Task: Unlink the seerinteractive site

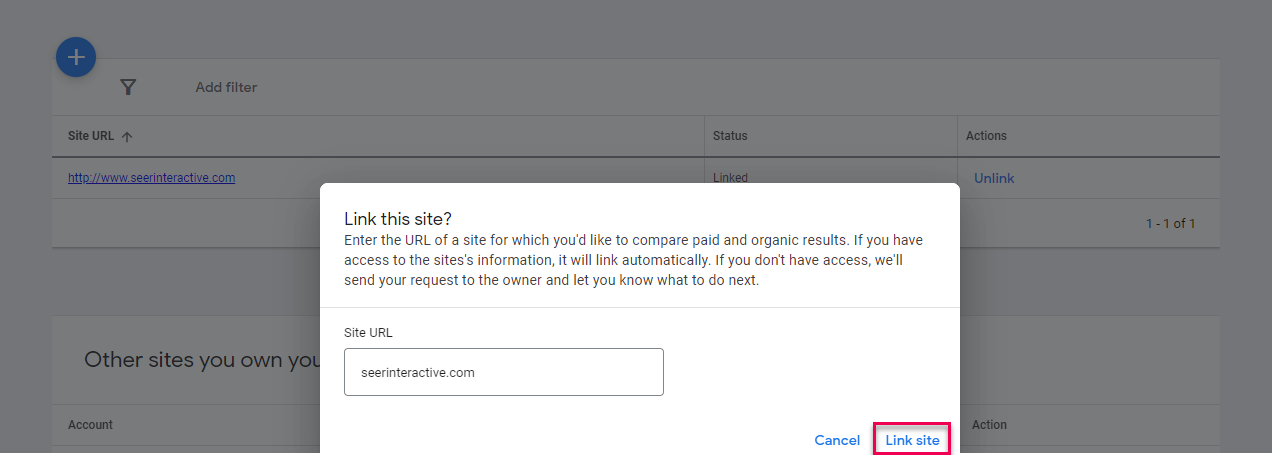Action: (993, 178)
